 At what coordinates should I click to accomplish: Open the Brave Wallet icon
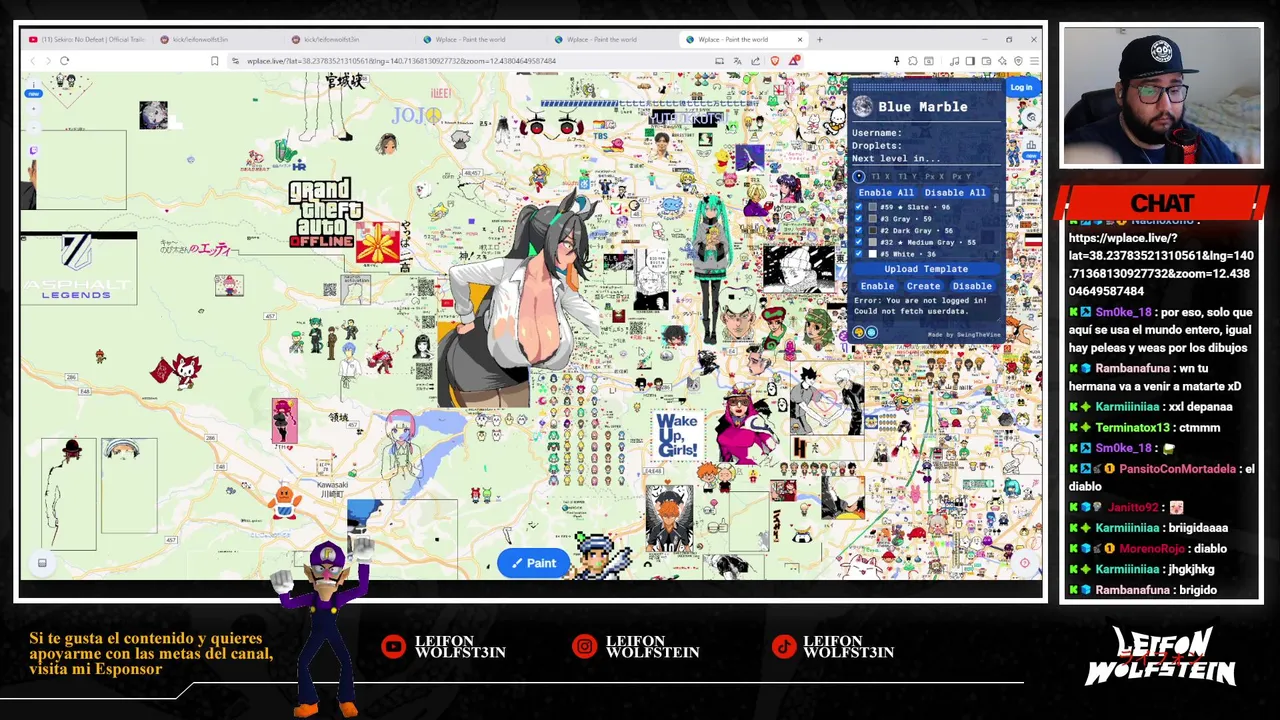[986, 61]
